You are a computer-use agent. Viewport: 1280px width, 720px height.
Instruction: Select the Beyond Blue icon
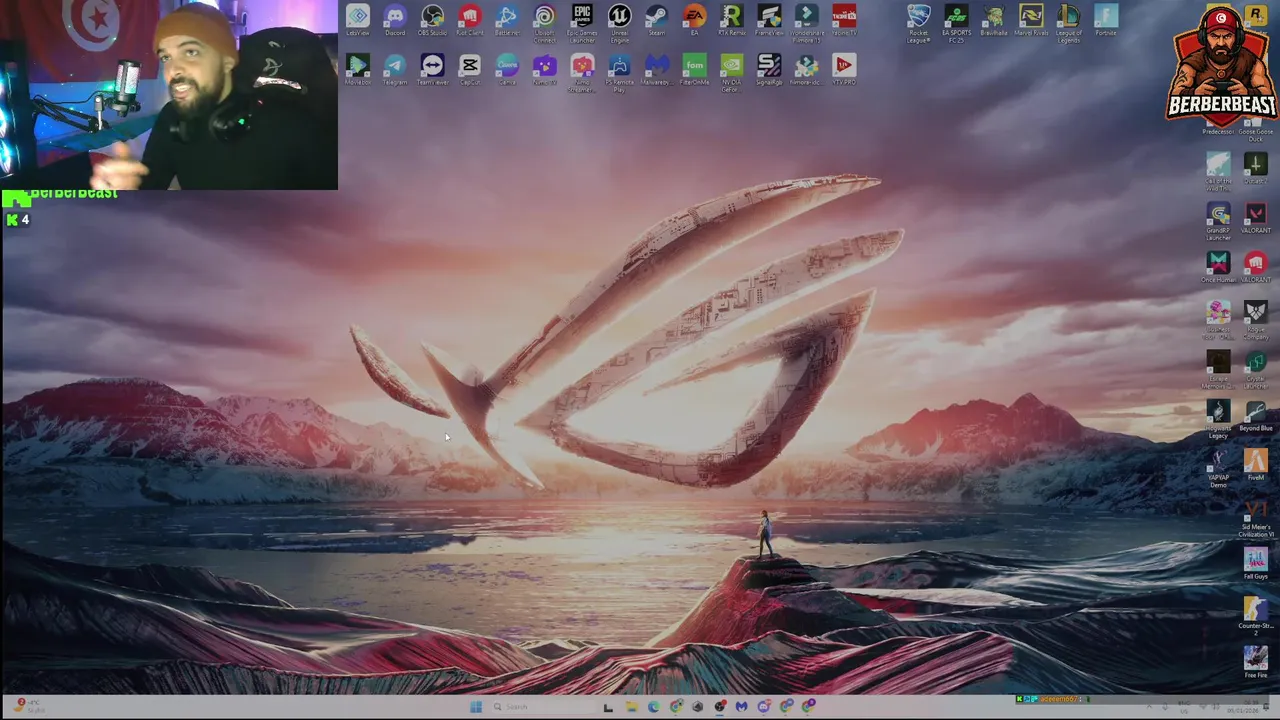click(1256, 415)
